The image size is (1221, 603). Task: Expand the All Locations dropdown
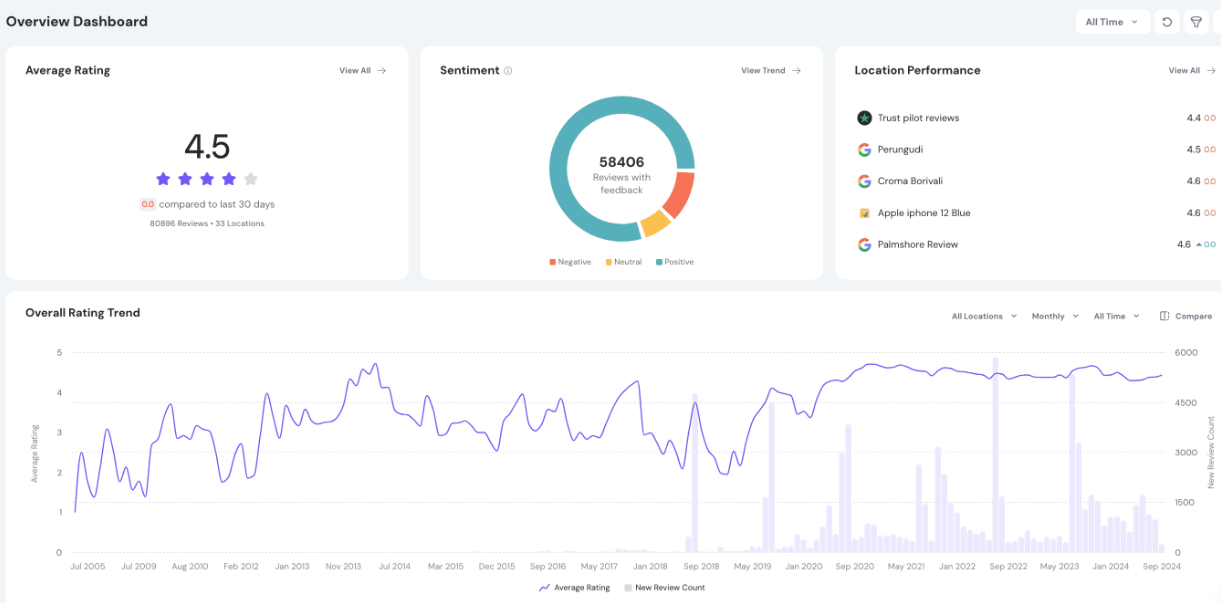click(981, 315)
